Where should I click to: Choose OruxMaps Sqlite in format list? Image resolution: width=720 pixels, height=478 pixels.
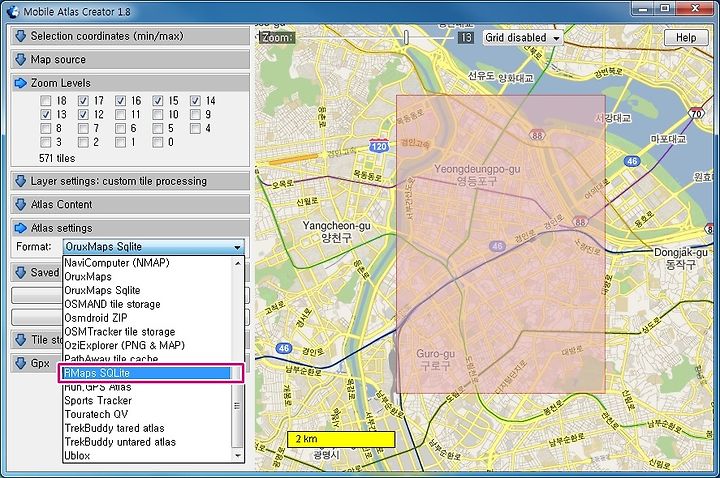(x=147, y=291)
